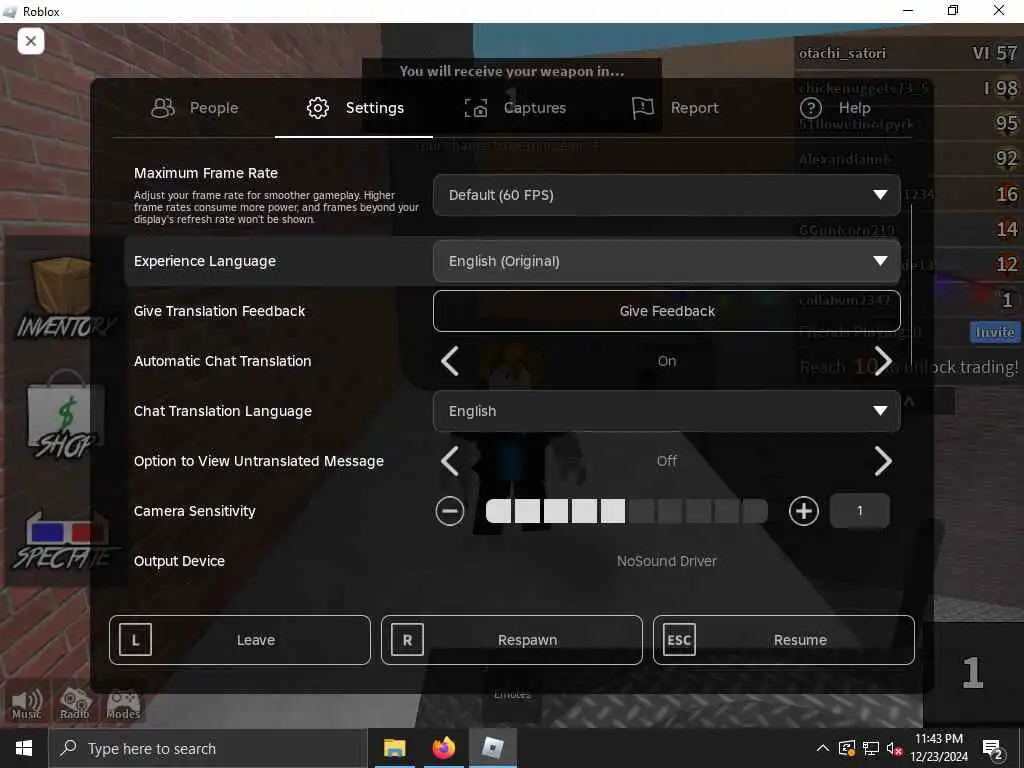The image size is (1024, 768).
Task: Click the security shield tray icon
Action: [x=847, y=748]
